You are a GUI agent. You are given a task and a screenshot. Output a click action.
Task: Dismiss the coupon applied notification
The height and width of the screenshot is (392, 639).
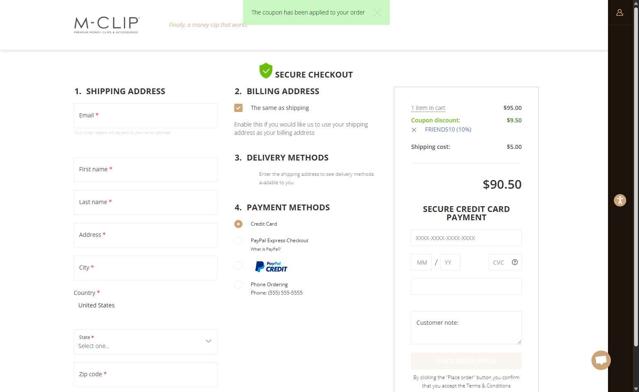377,13
